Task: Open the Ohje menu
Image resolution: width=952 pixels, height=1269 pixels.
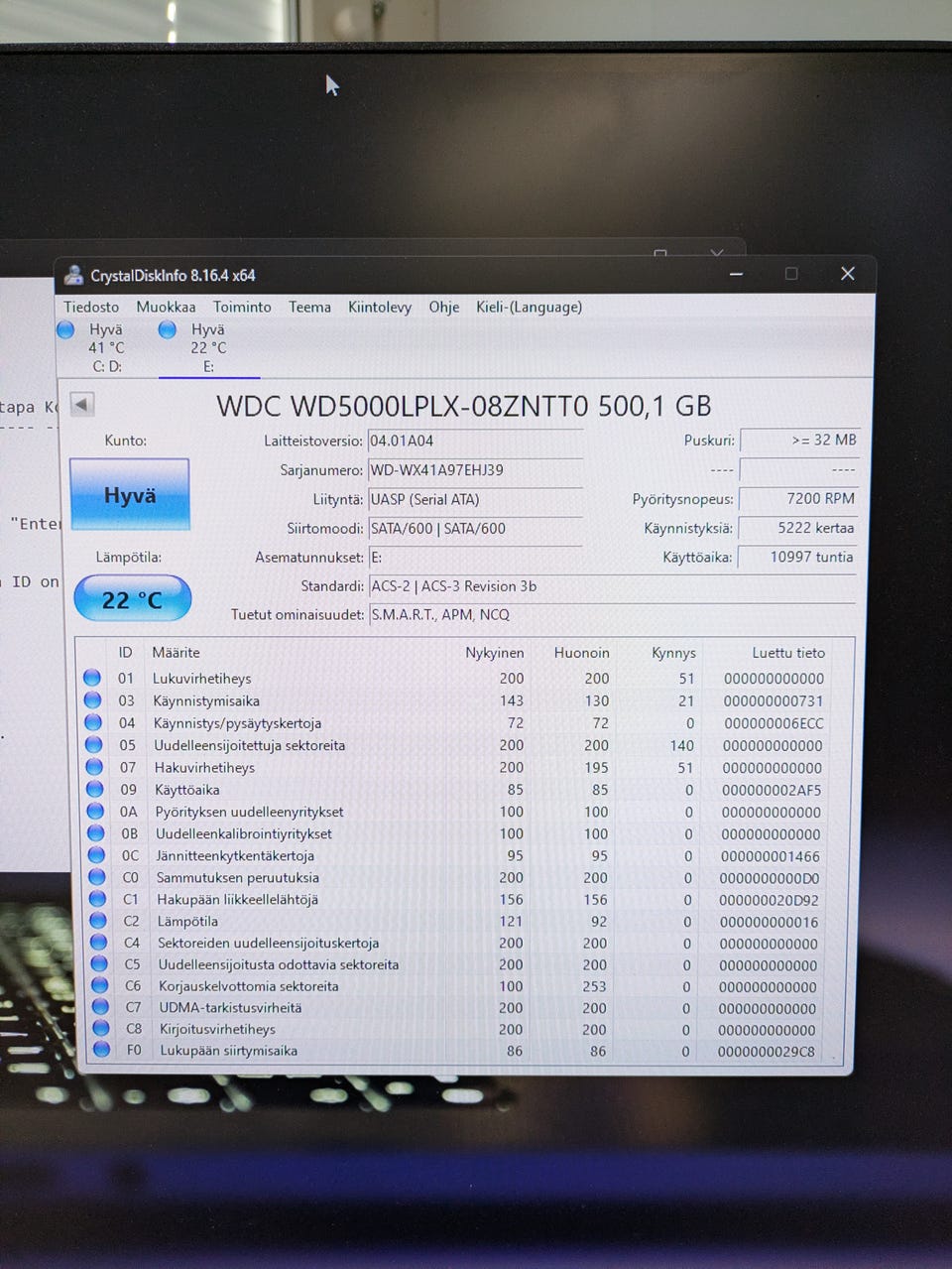Action: [444, 308]
